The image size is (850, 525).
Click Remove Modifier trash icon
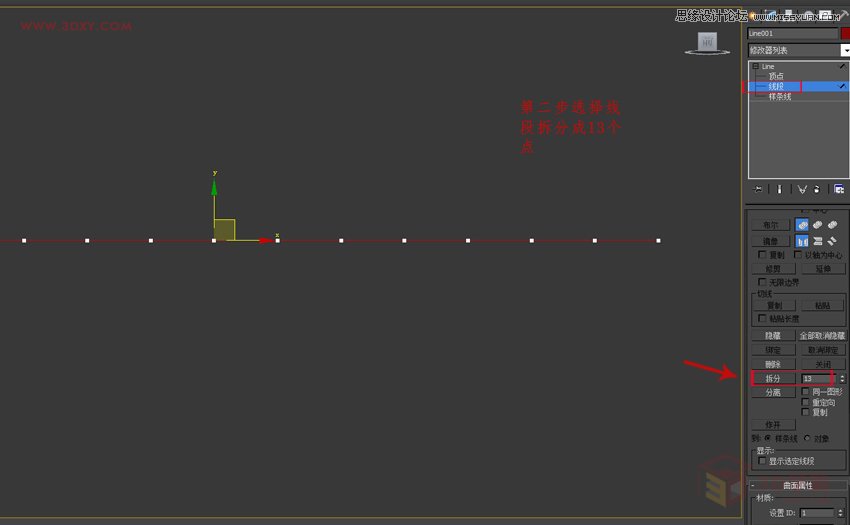pyautogui.click(x=817, y=188)
